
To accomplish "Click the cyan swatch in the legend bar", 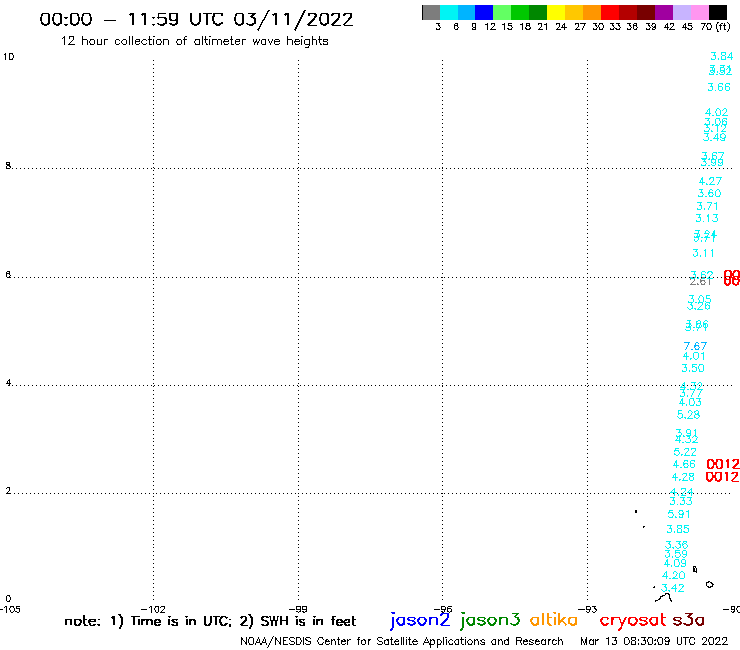I will coord(449,12).
